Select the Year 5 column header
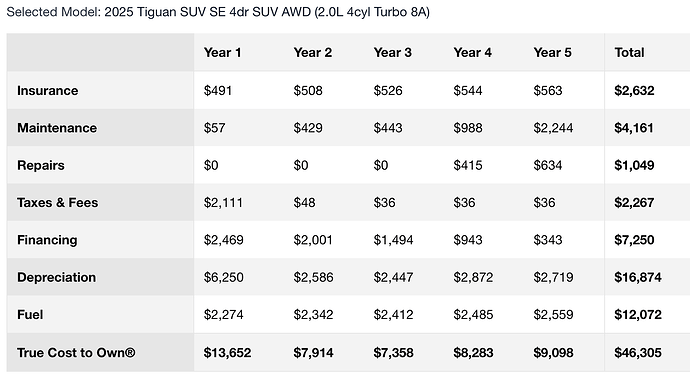Screen dimensions: 690x375 552,52
